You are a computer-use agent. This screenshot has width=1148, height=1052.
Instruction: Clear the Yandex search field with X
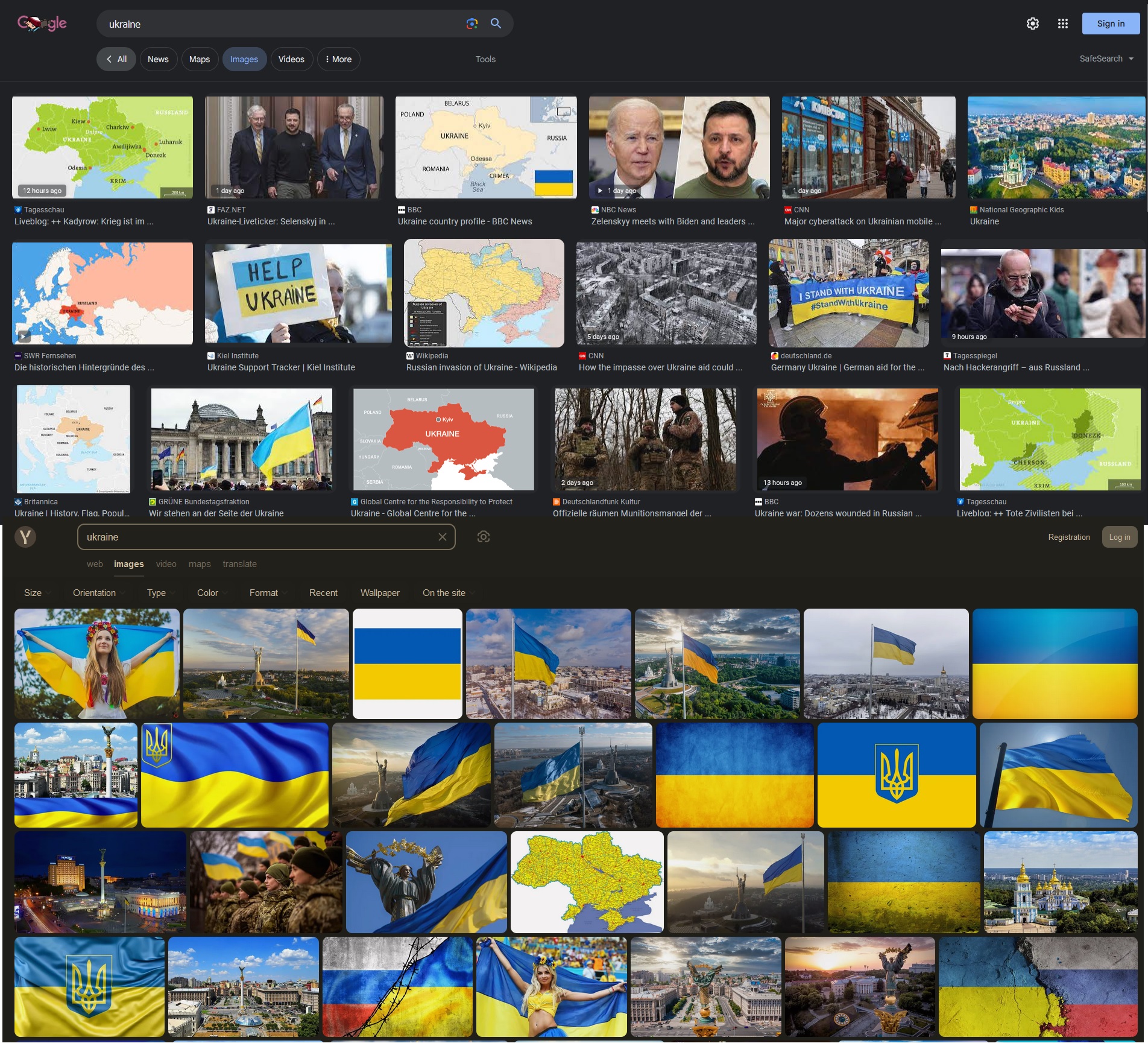(442, 537)
